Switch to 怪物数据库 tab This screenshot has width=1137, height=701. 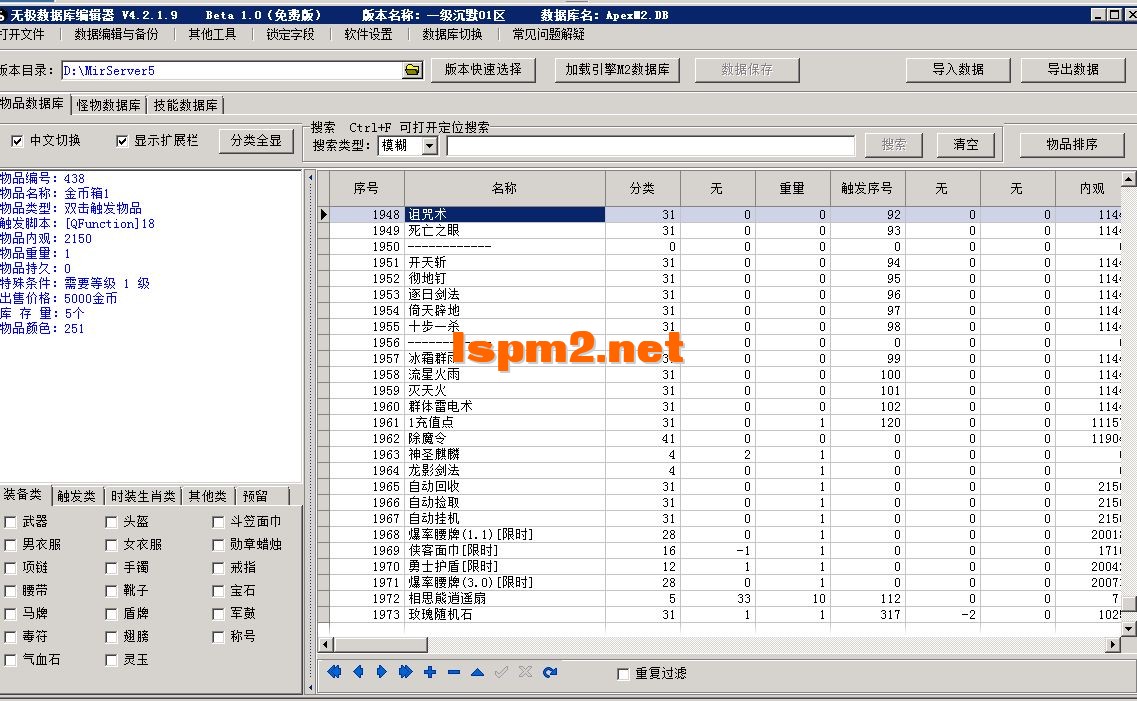108,105
